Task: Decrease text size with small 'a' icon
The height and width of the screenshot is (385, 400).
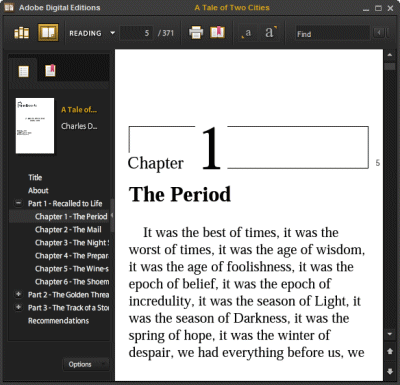Action: (246, 33)
